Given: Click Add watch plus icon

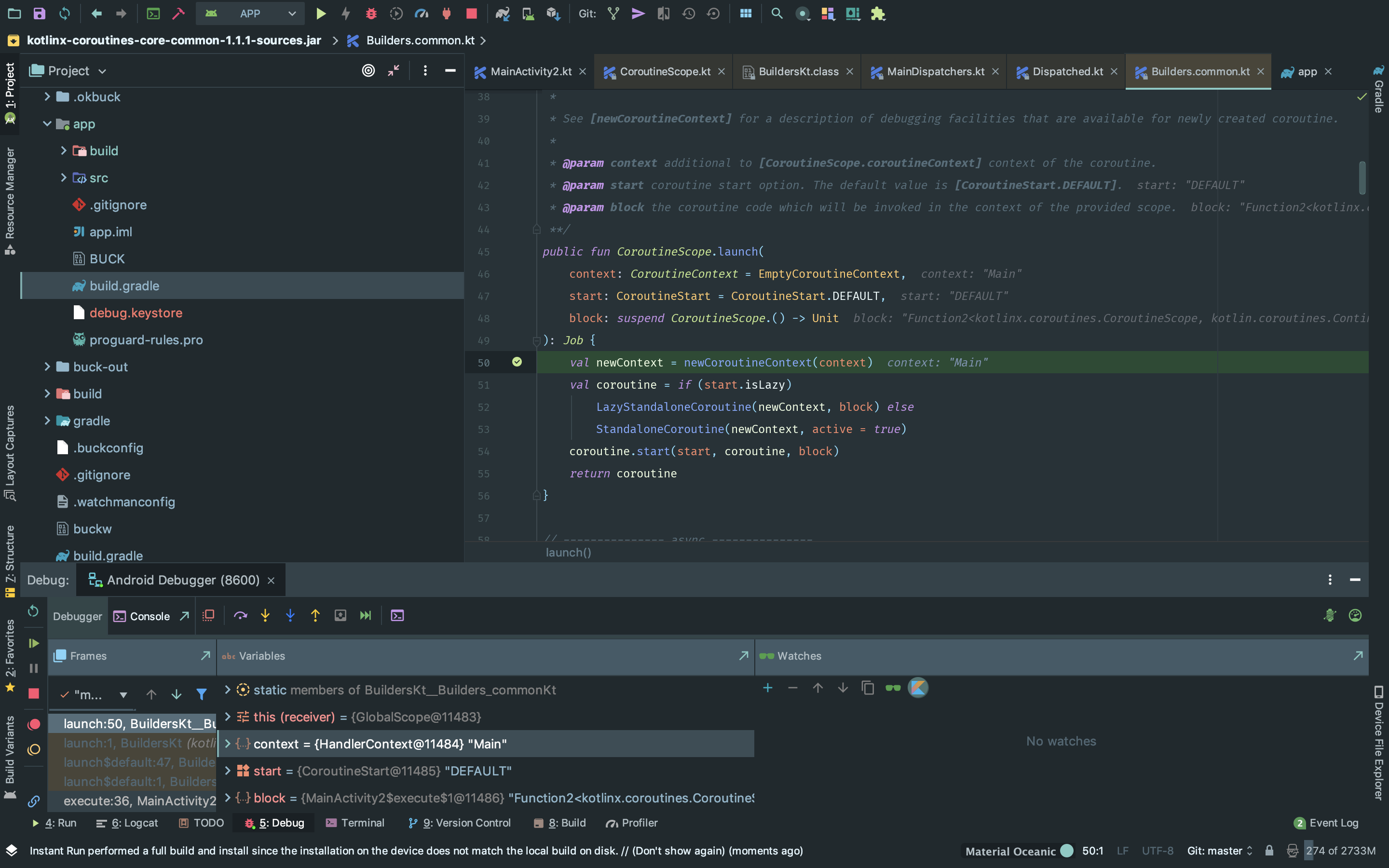Looking at the screenshot, I should coord(767,688).
